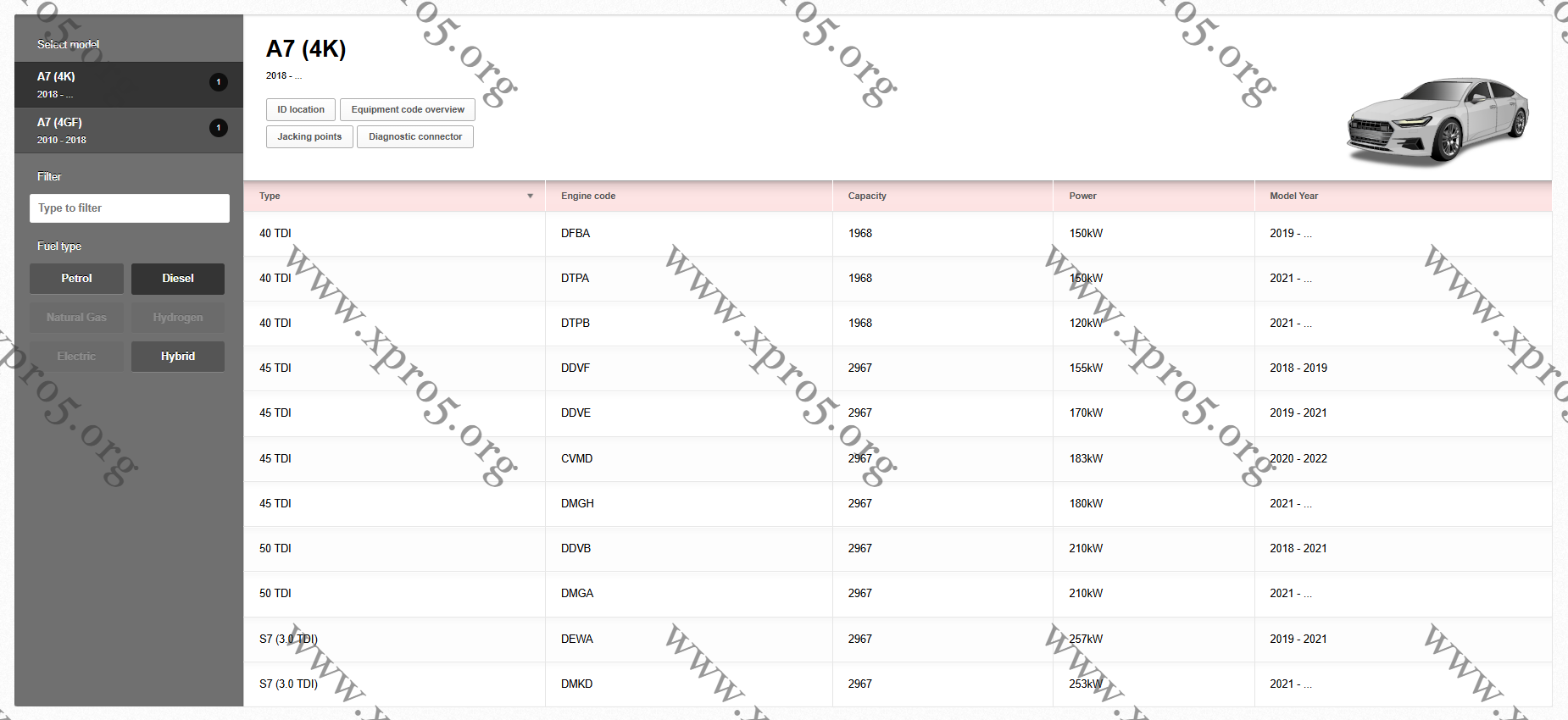The width and height of the screenshot is (1568, 720).
Task: Open ID location
Action: pos(301,109)
